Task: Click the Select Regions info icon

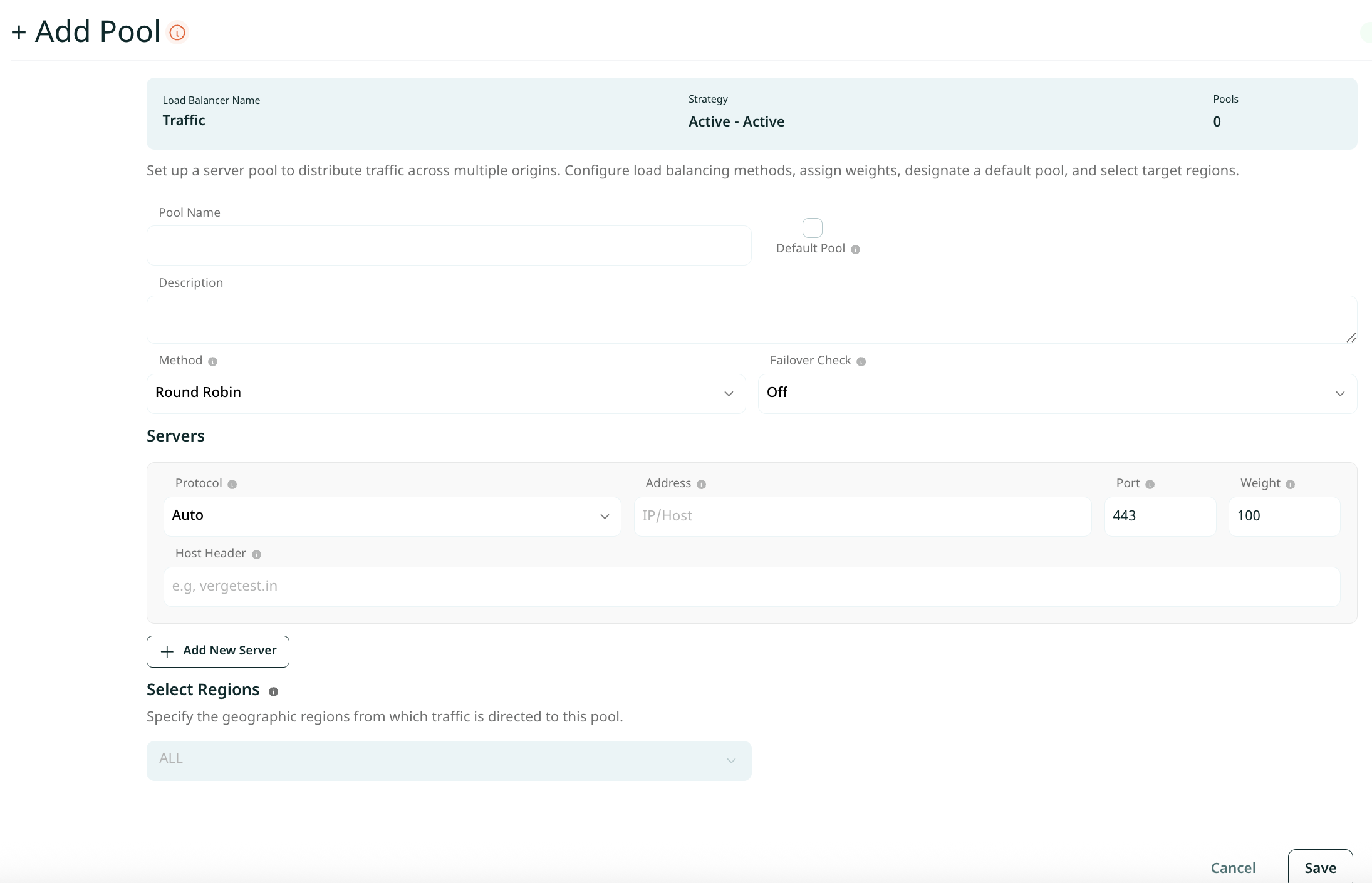Action: coord(273,691)
